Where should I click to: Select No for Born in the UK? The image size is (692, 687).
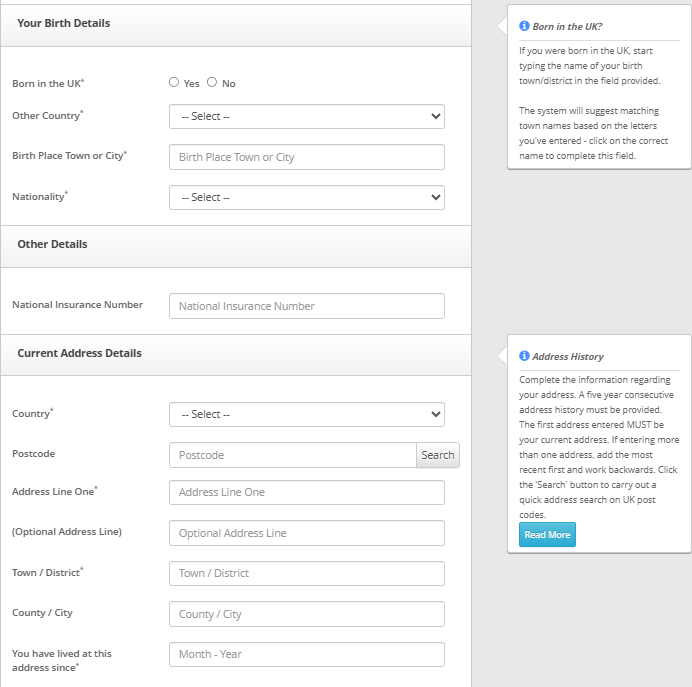(212, 83)
